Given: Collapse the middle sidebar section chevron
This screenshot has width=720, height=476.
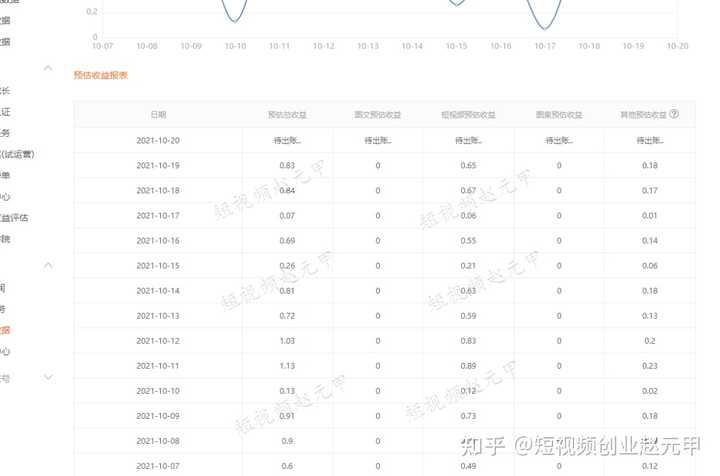Looking at the screenshot, I should [48, 265].
